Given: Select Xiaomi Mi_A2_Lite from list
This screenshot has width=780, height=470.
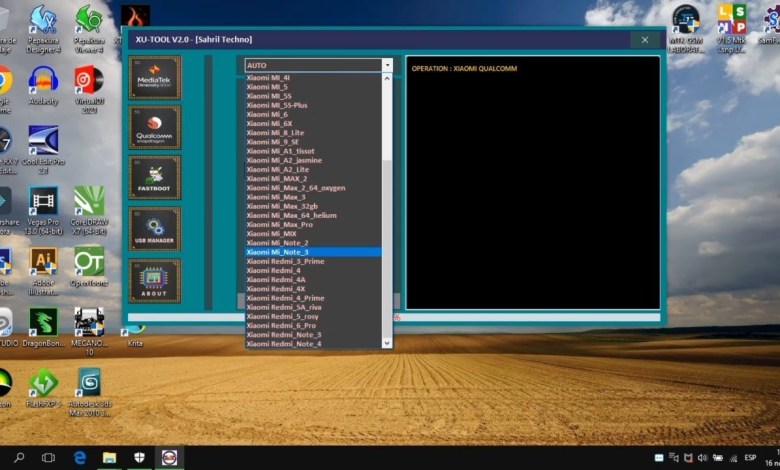Looking at the screenshot, I should pos(313,169).
